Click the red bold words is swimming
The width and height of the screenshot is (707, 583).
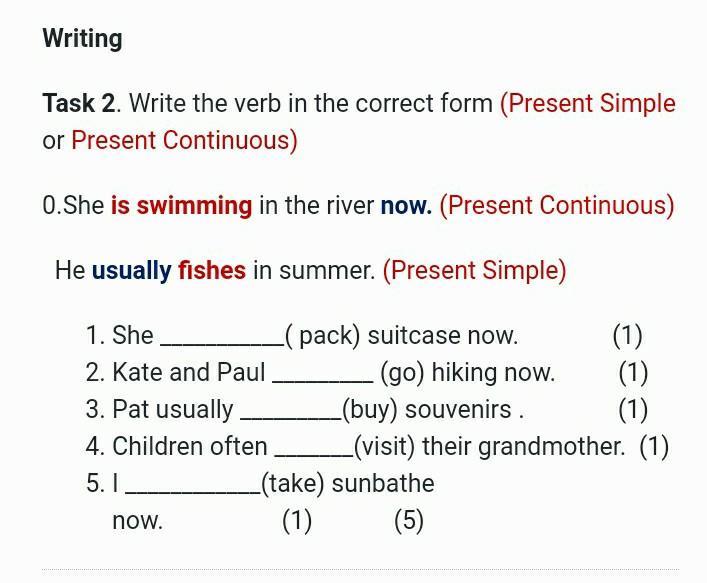pyautogui.click(x=181, y=206)
